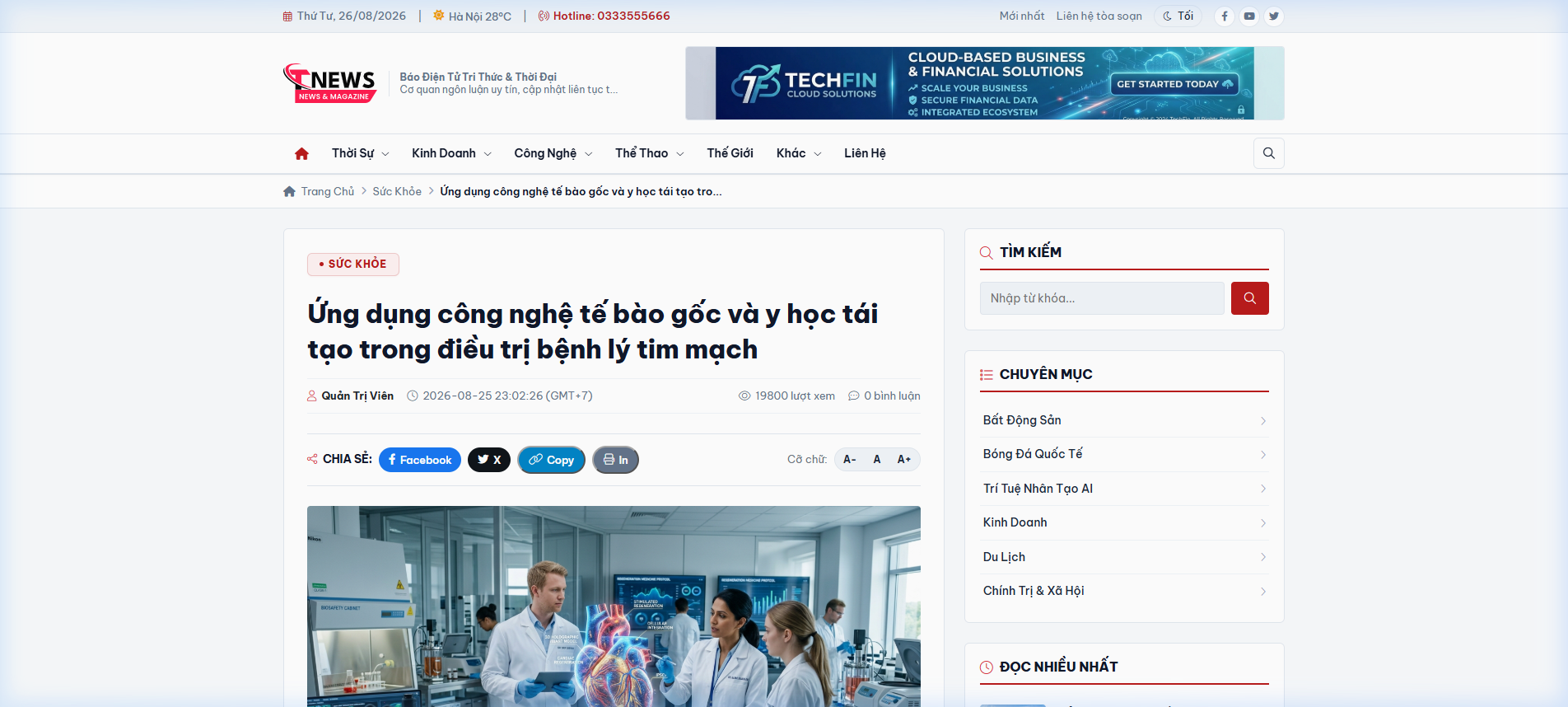Viewport: 1568px width, 707px height.
Task: Decrease font size with A-
Action: coord(850,459)
